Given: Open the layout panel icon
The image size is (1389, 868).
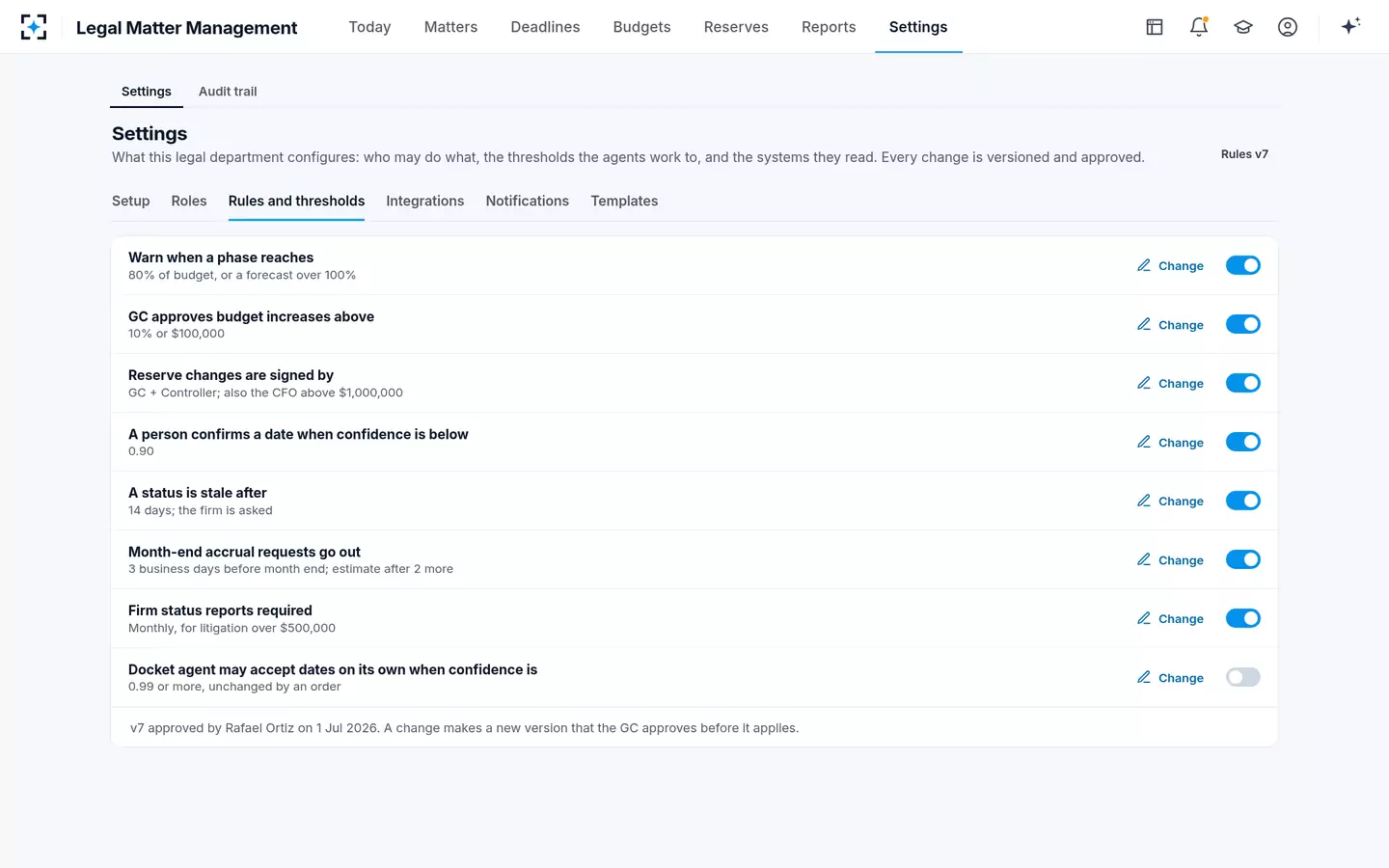Looking at the screenshot, I should point(1155,27).
